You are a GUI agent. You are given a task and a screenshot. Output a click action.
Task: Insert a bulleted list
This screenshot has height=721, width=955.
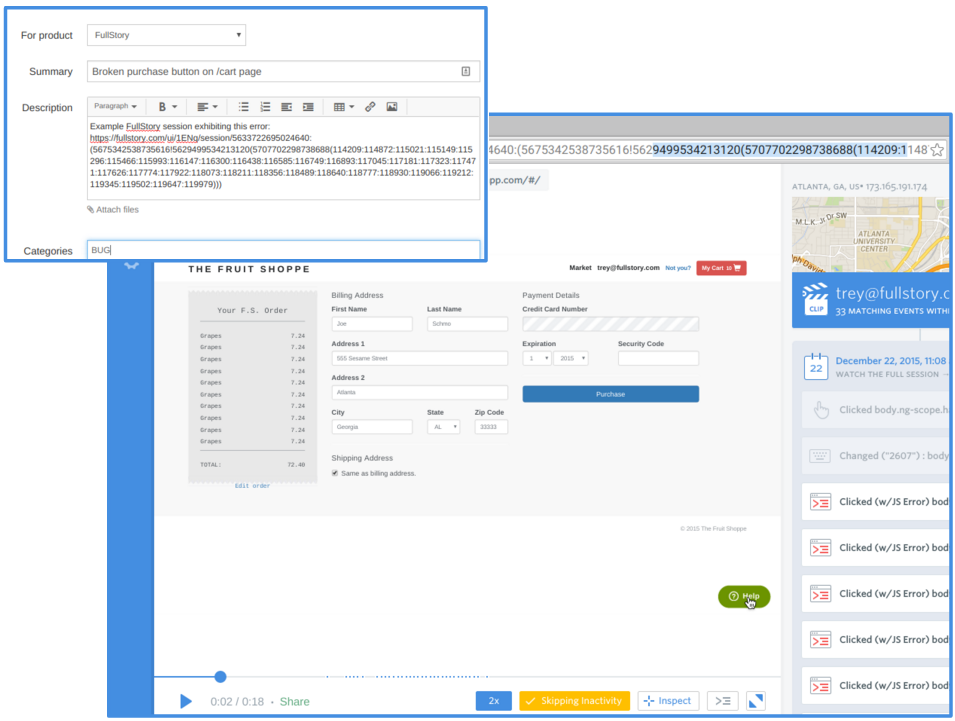[x=244, y=107]
